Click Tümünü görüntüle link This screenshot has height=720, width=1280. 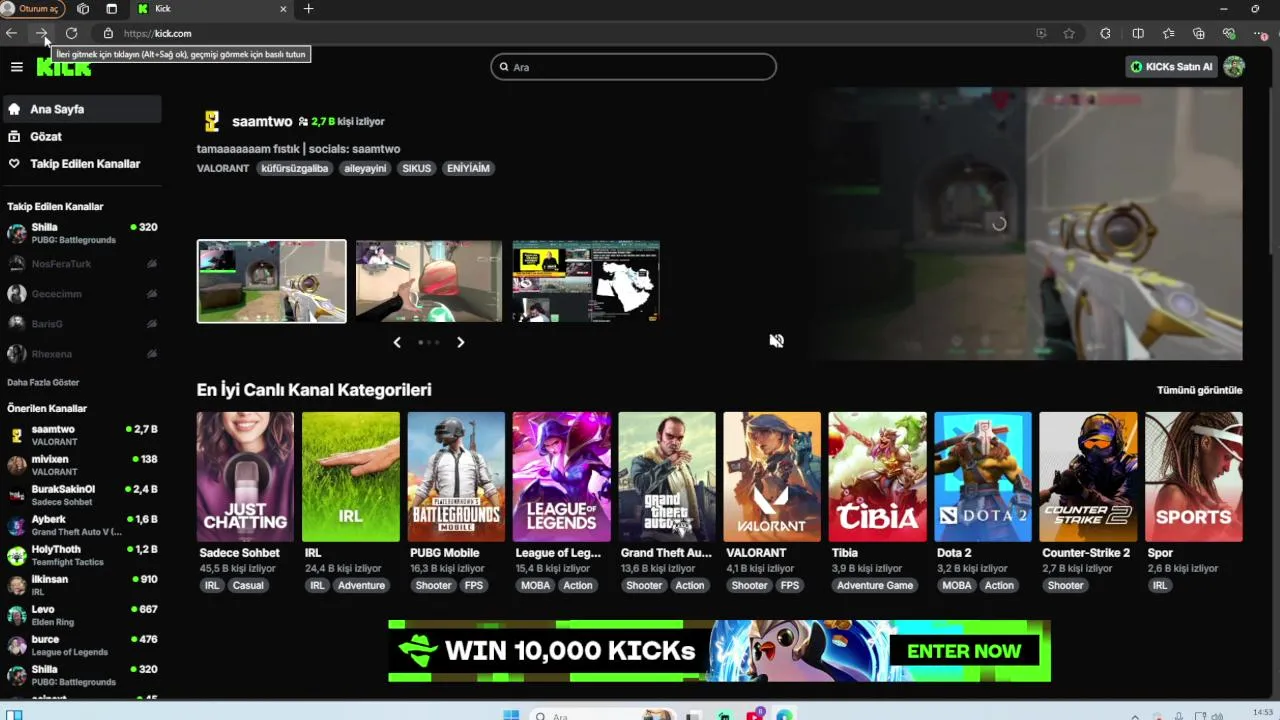pyautogui.click(x=1199, y=390)
